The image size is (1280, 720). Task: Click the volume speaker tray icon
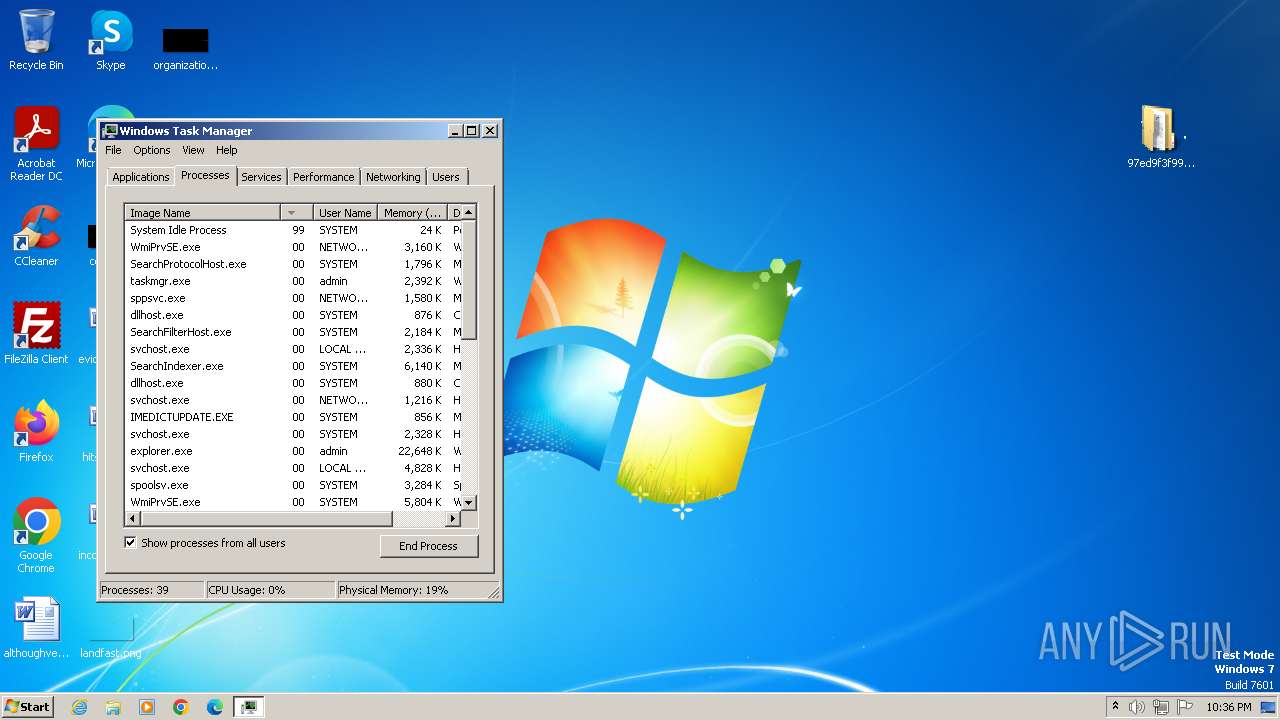[x=1136, y=707]
